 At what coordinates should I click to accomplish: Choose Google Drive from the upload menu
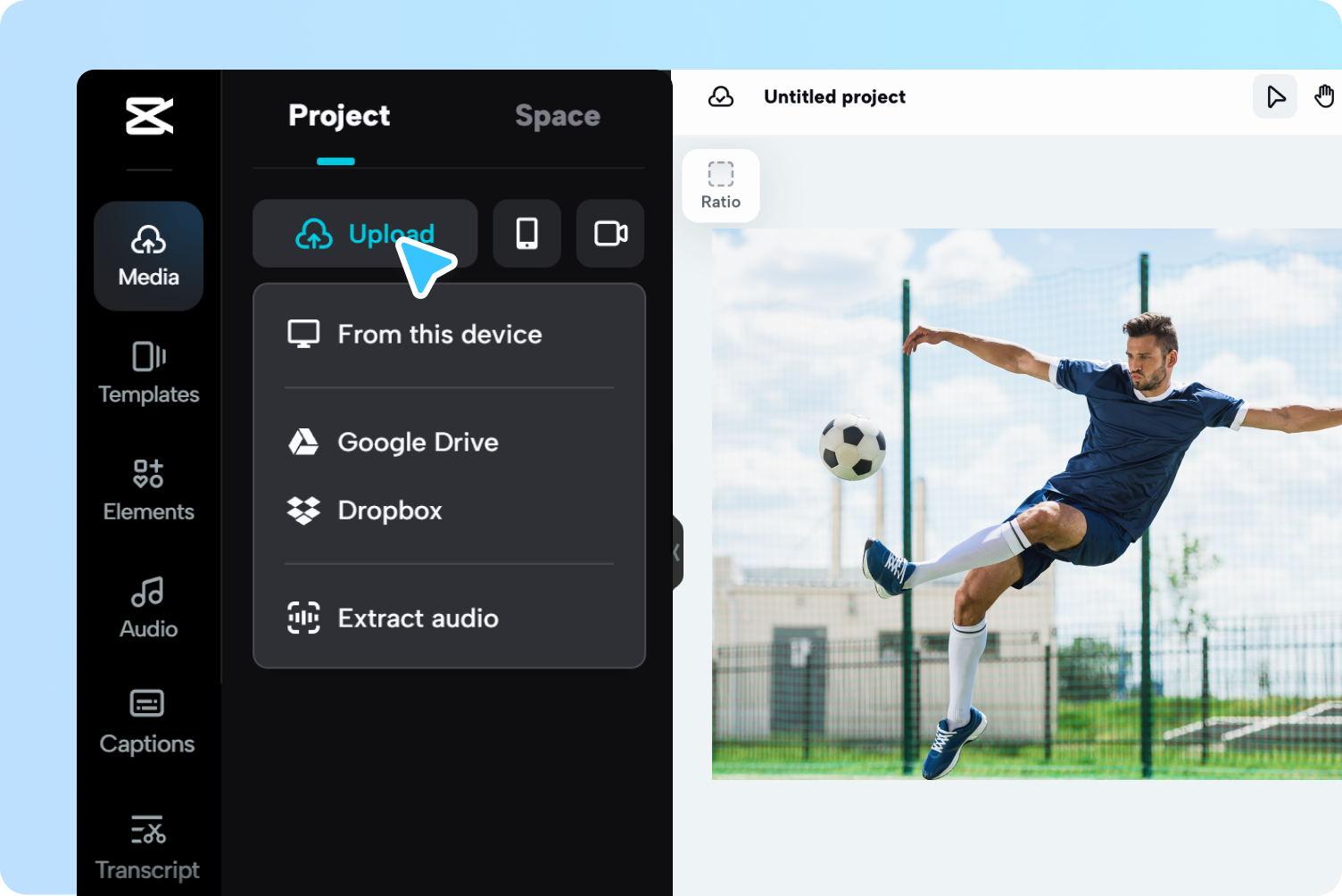tap(418, 442)
